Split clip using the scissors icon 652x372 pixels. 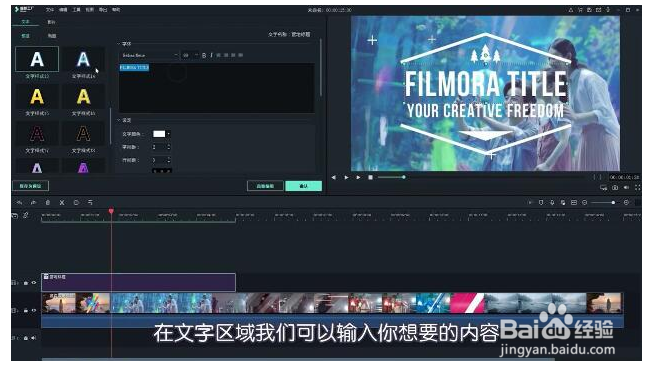[62, 202]
